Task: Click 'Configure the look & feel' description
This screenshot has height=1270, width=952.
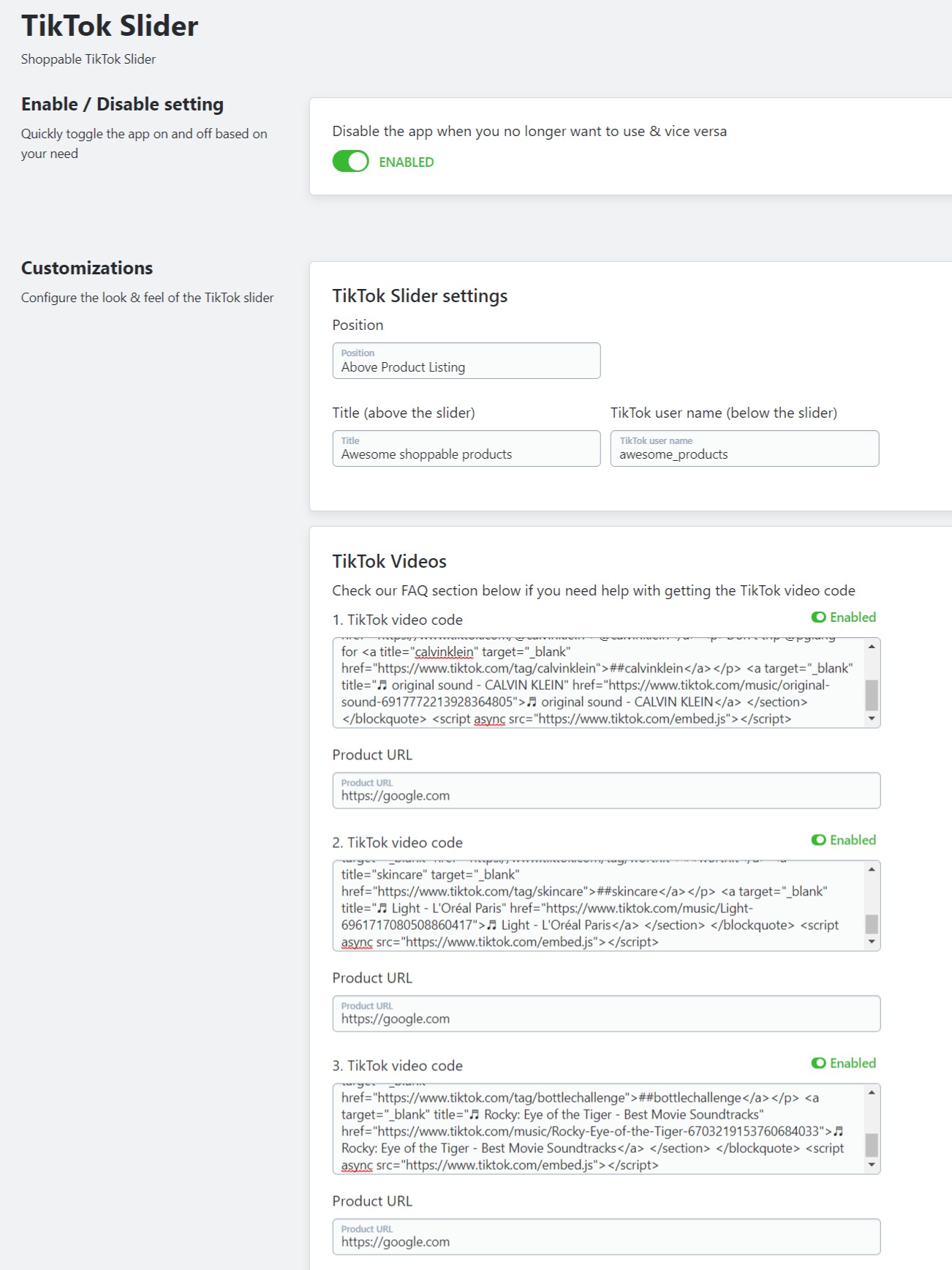Action: 147,298
